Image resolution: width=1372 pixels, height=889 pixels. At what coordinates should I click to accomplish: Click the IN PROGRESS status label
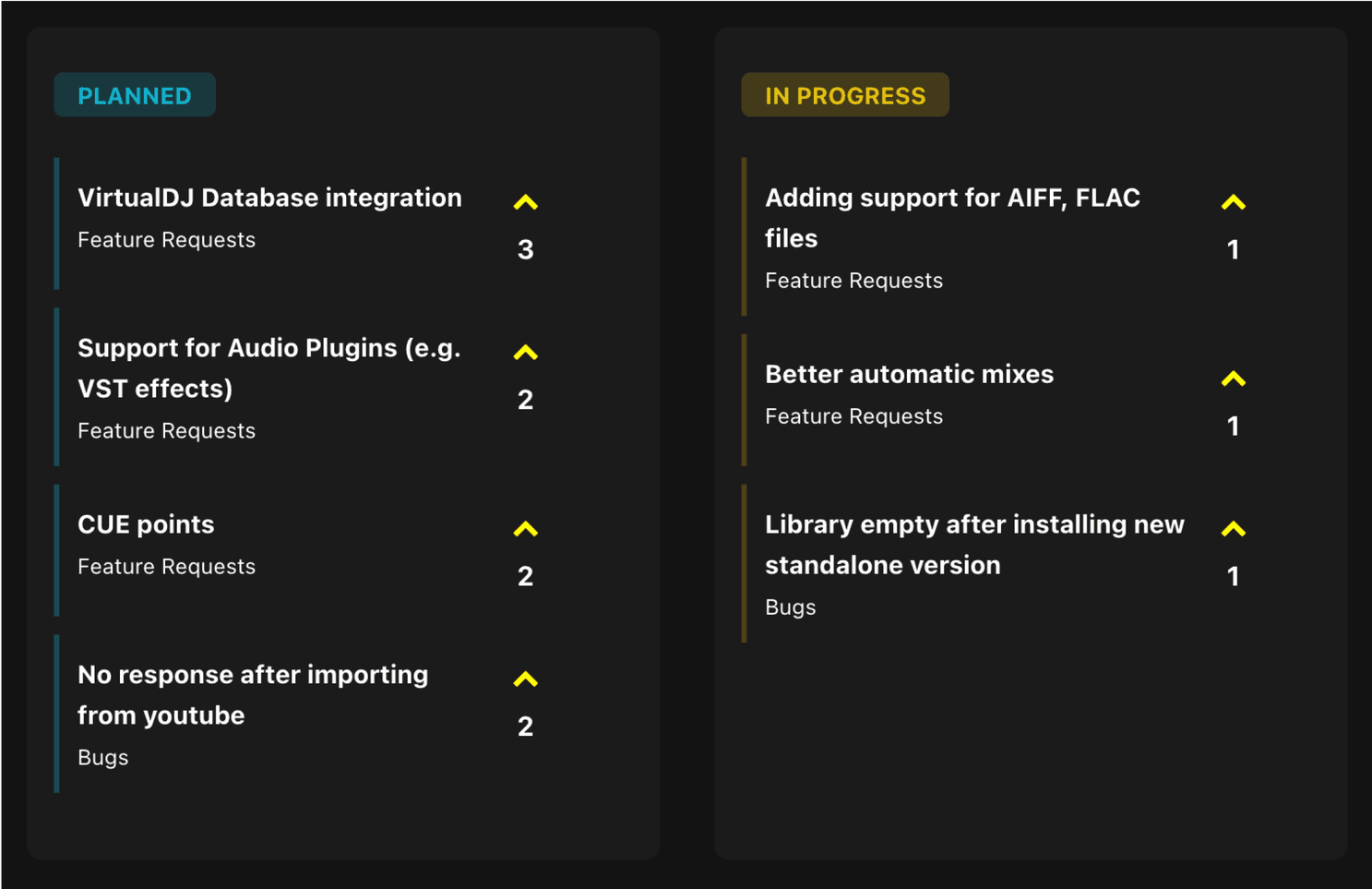(x=845, y=95)
